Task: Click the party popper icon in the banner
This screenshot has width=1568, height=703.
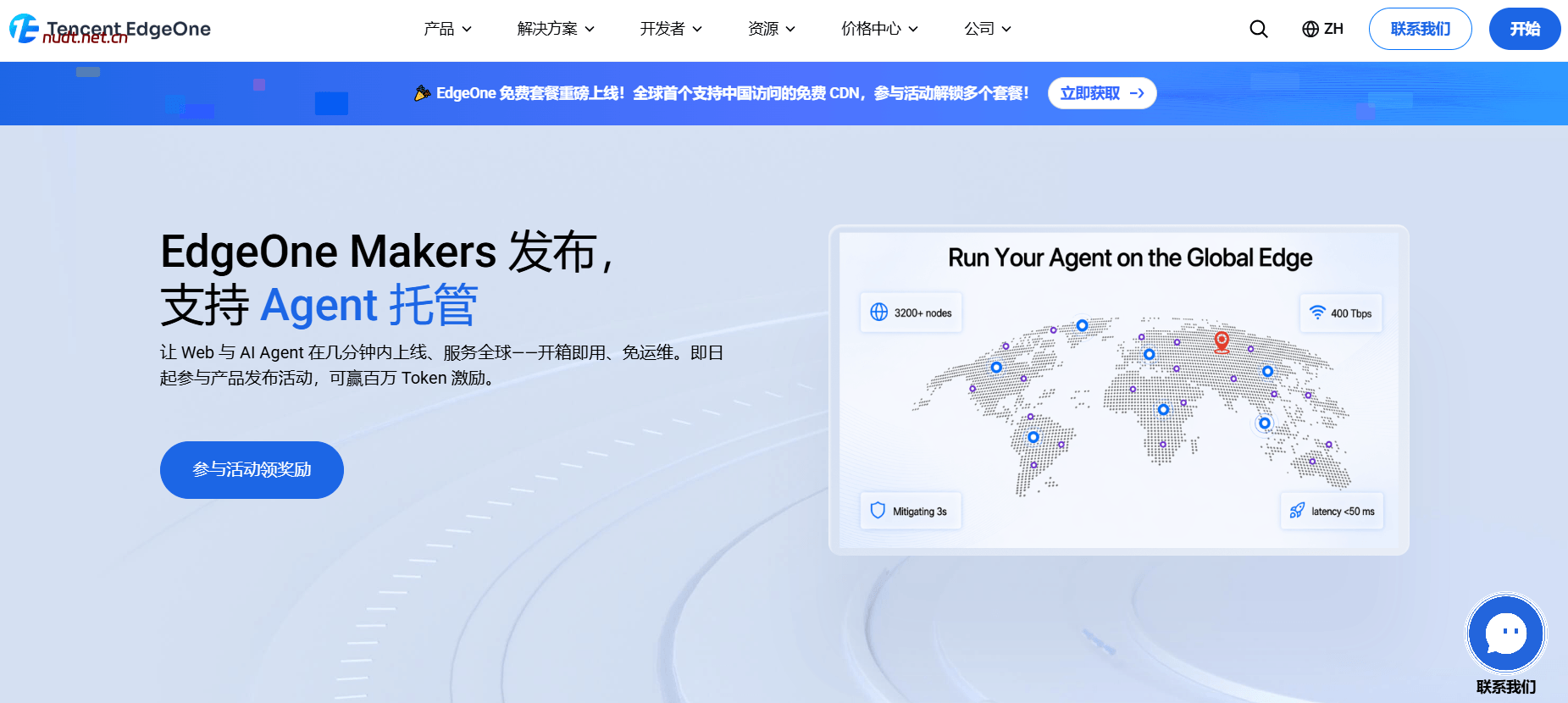Action: (422, 93)
